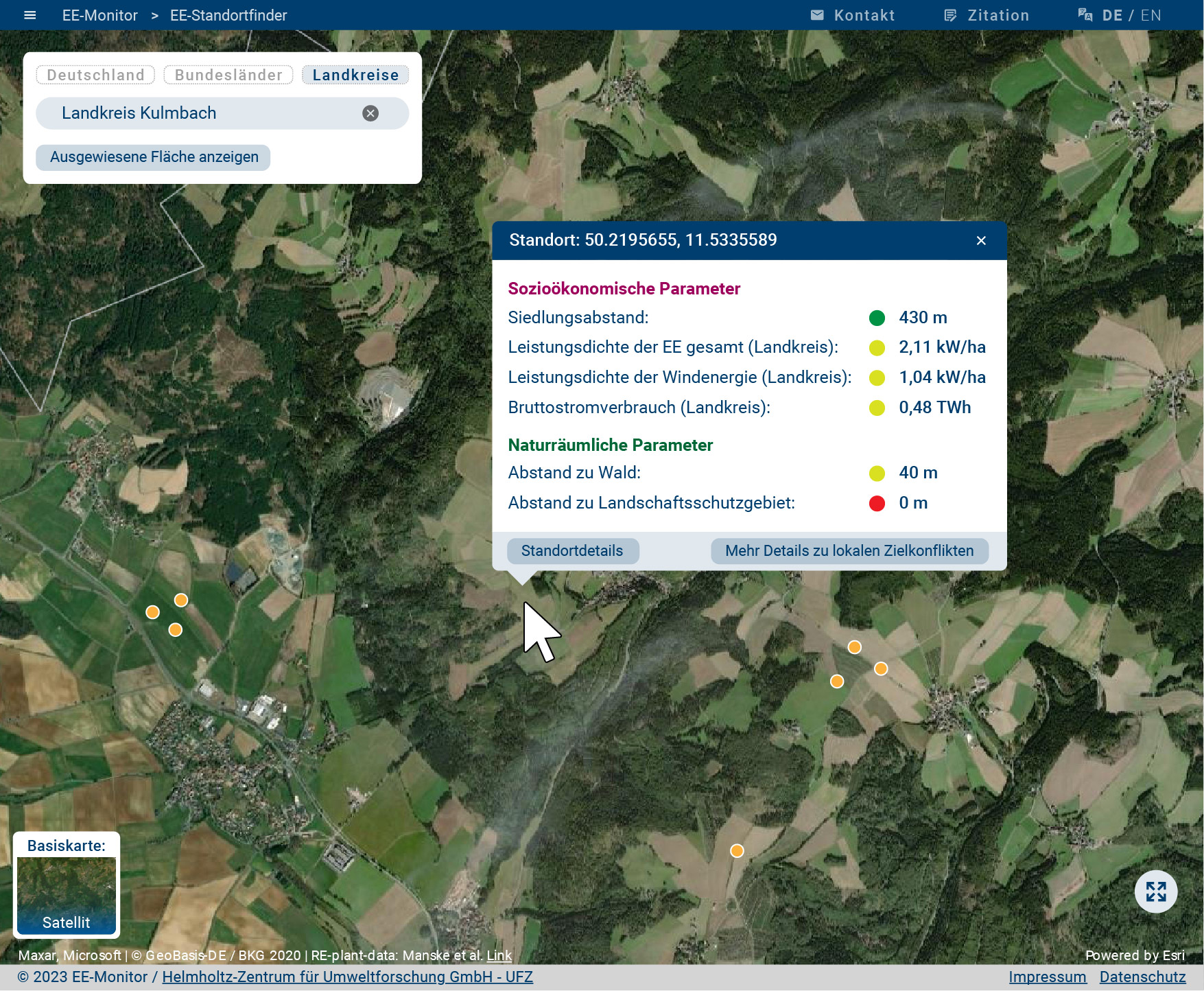Open the hamburger menu in header
Image resolution: width=1204 pixels, height=991 pixels.
pyautogui.click(x=29, y=15)
